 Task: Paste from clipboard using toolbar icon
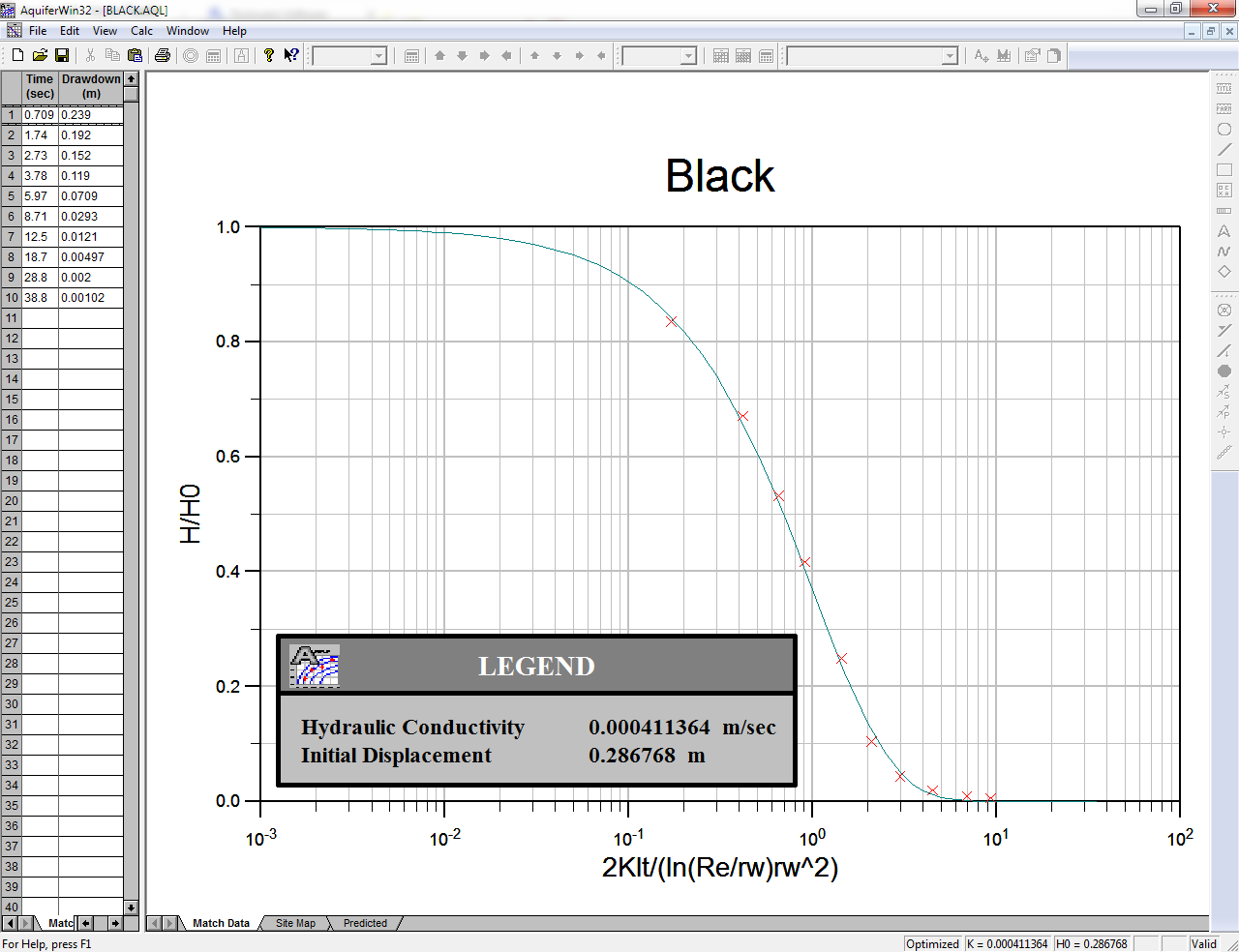tap(136, 56)
